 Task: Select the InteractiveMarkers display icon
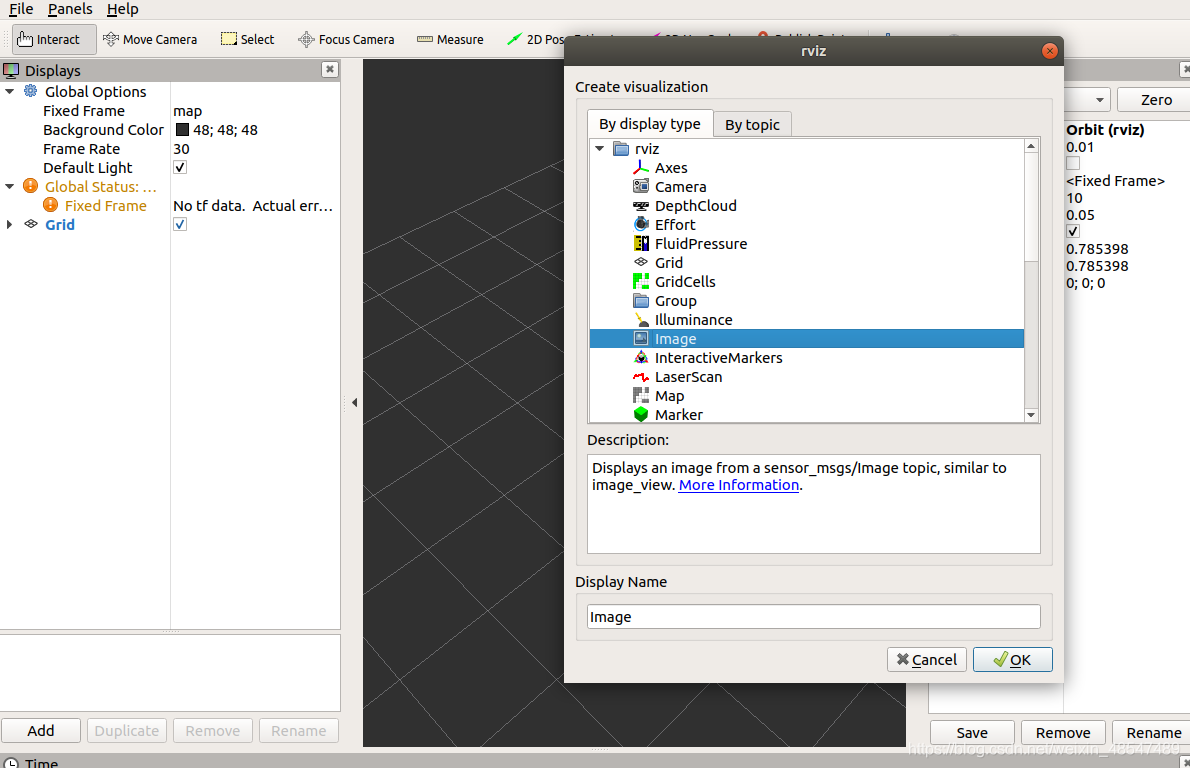[641, 357]
